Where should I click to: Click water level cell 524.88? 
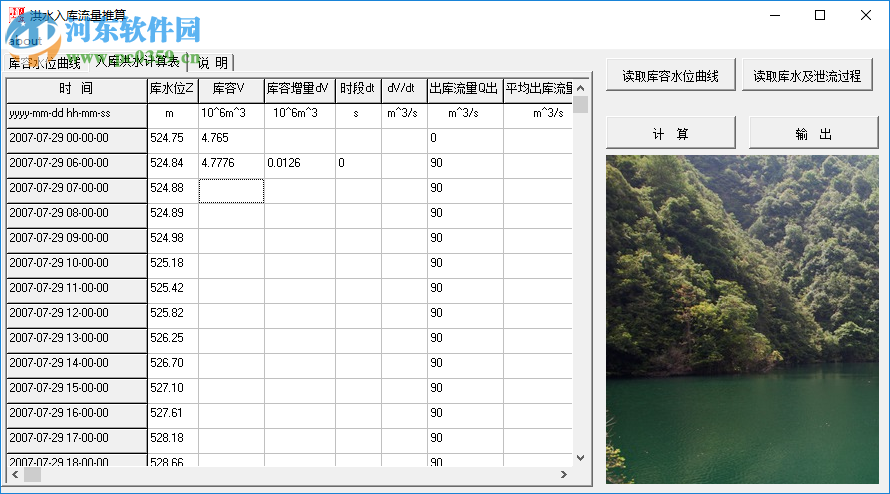tap(173, 190)
